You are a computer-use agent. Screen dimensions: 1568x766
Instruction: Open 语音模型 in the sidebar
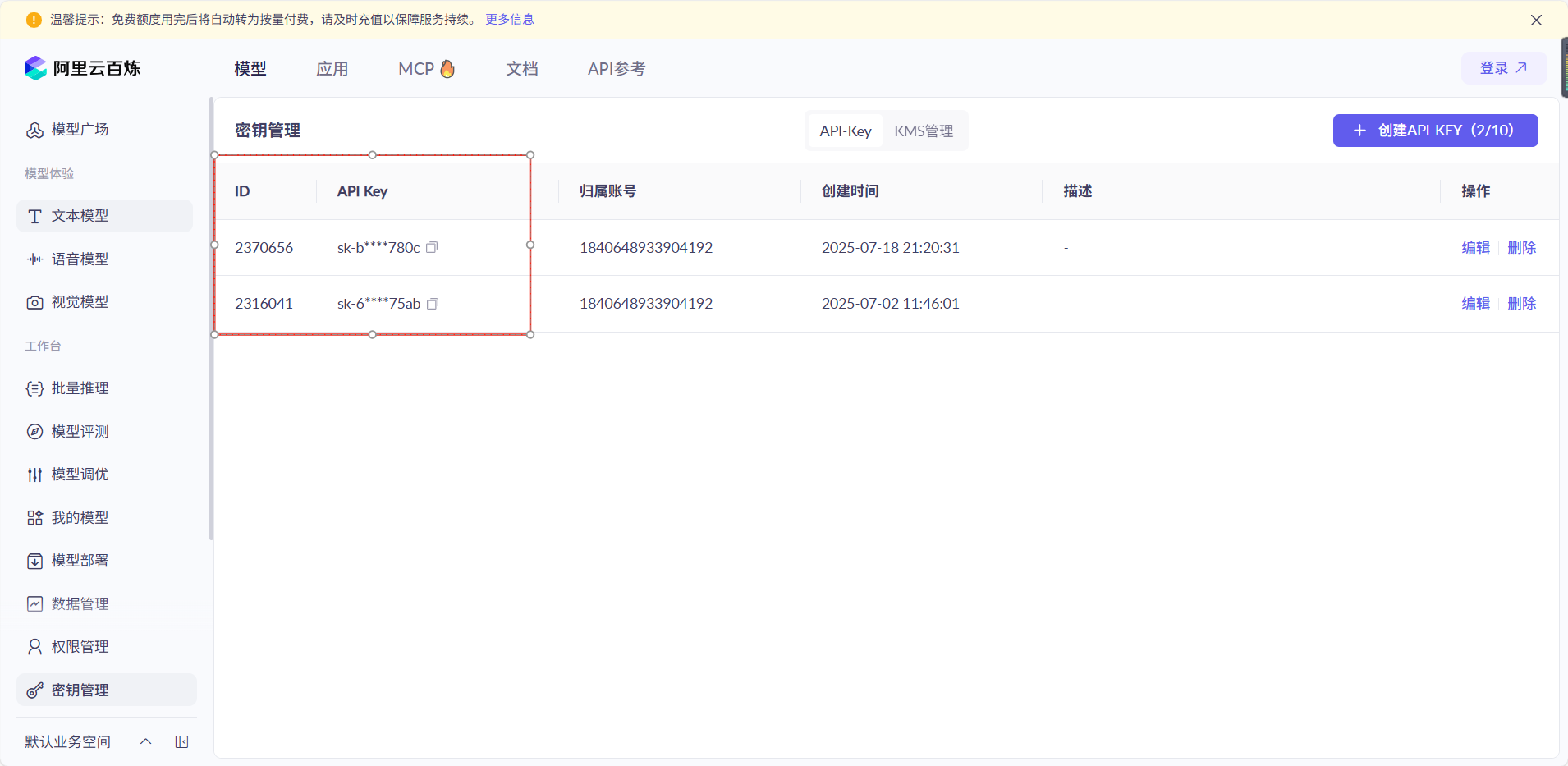coord(80,259)
